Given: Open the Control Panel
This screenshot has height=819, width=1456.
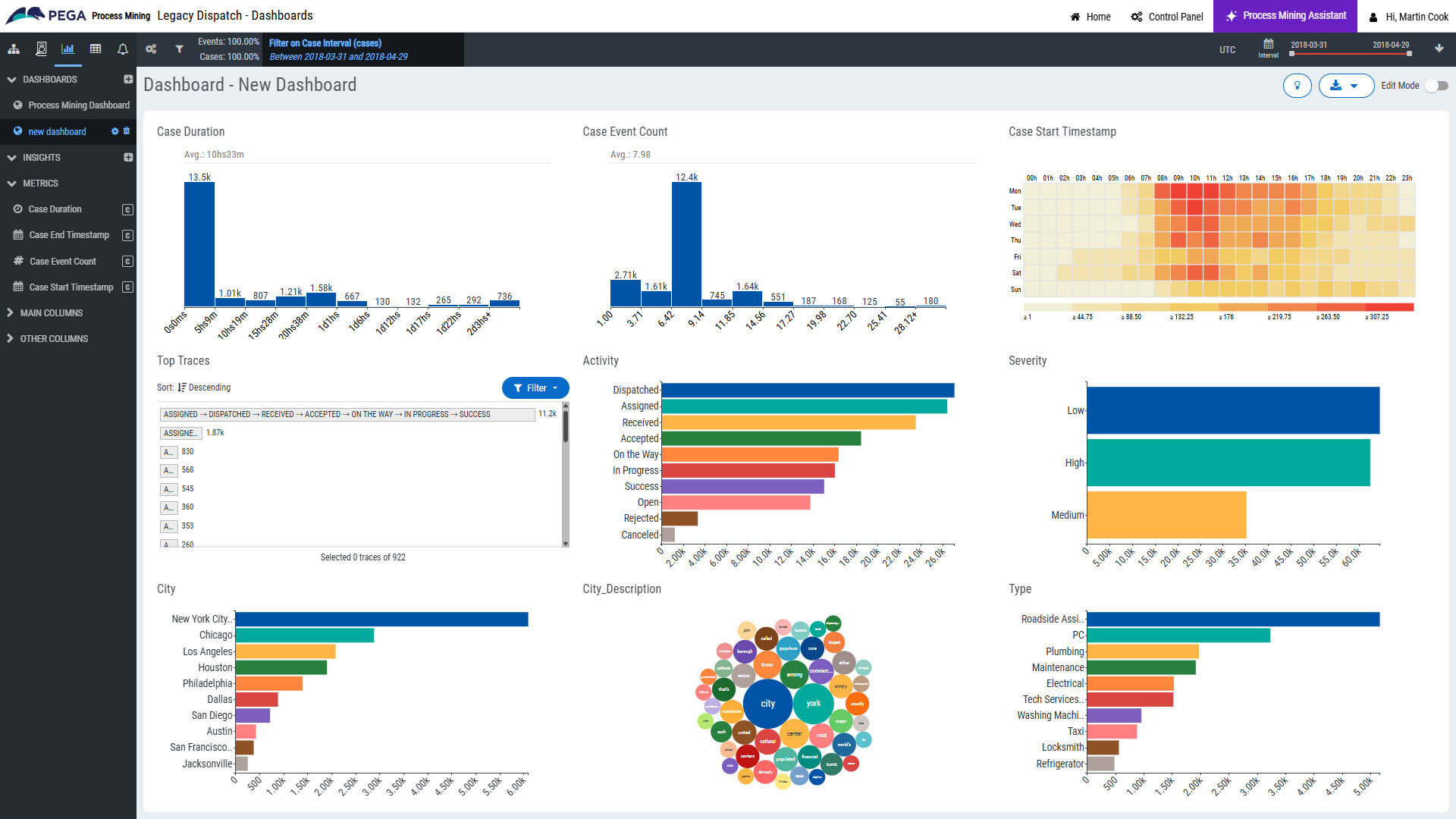Looking at the screenshot, I should 1167,17.
